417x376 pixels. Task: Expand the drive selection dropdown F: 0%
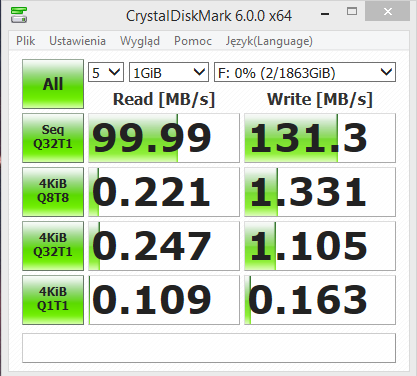(x=305, y=72)
